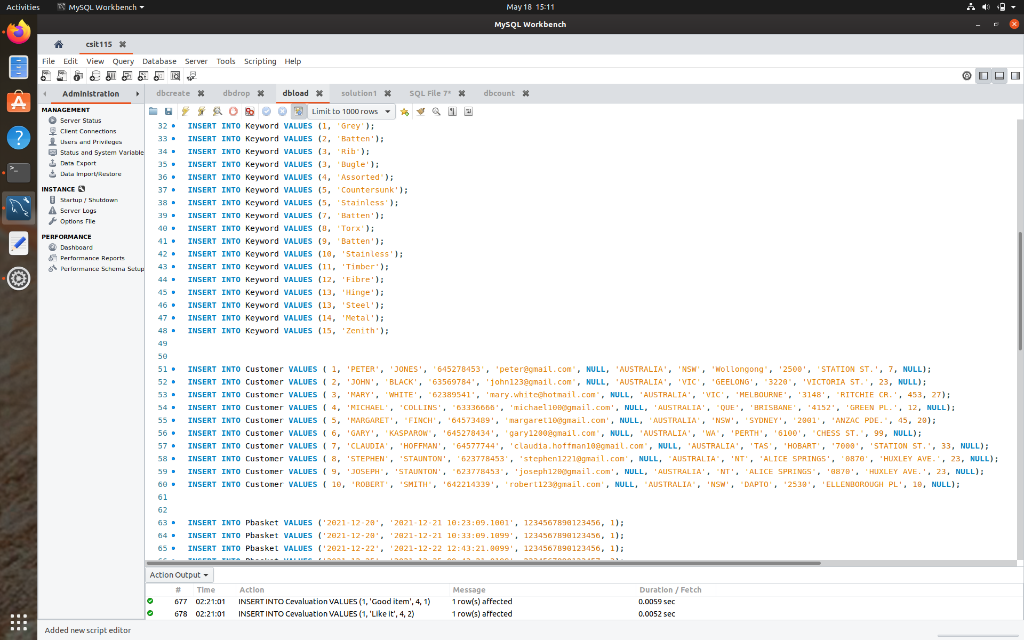The height and width of the screenshot is (640, 1024).
Task: Toggle the left sidebar panel visibility
Action: [x=984, y=75]
